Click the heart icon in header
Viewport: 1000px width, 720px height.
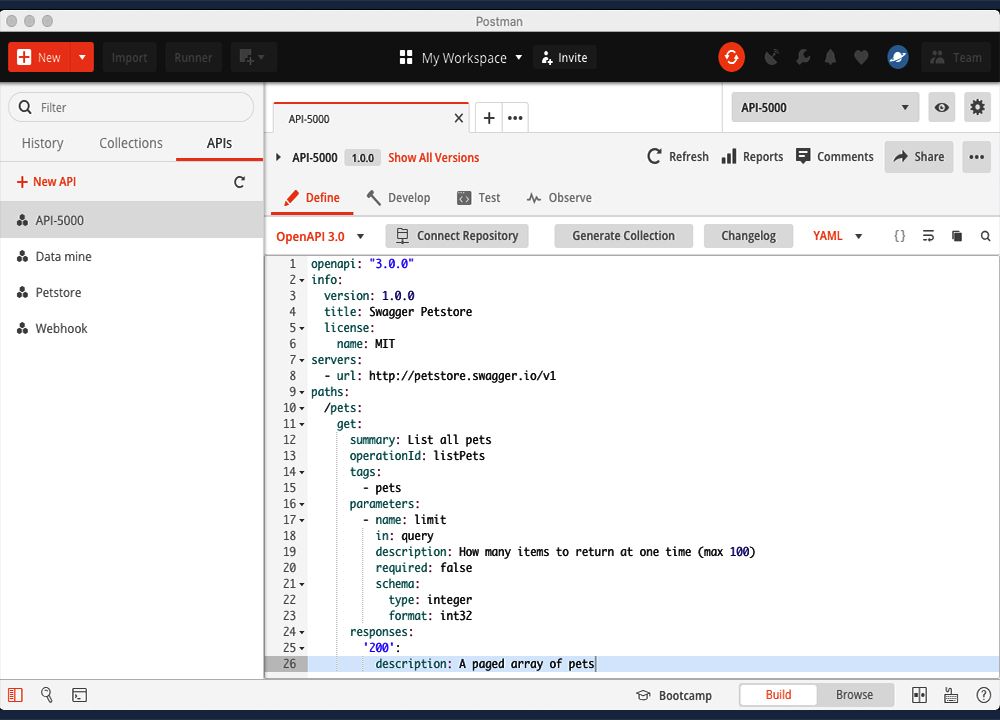point(861,57)
